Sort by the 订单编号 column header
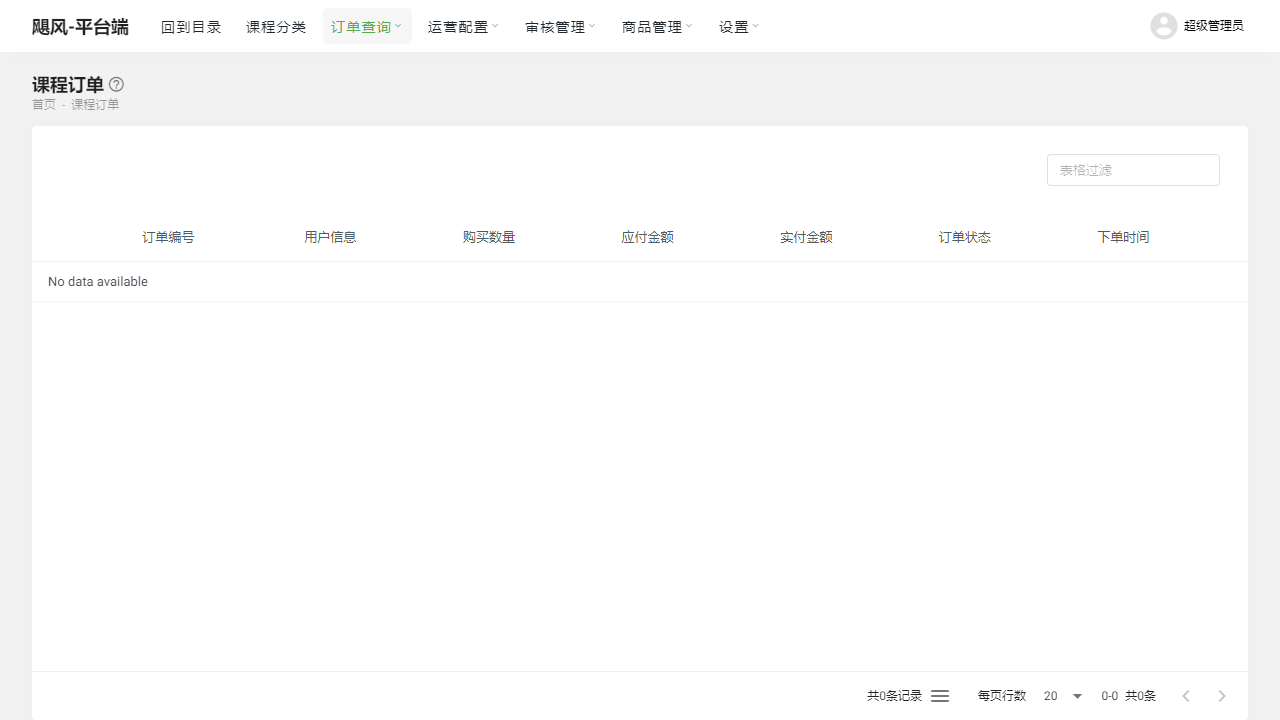1280x720 pixels. tap(168, 237)
